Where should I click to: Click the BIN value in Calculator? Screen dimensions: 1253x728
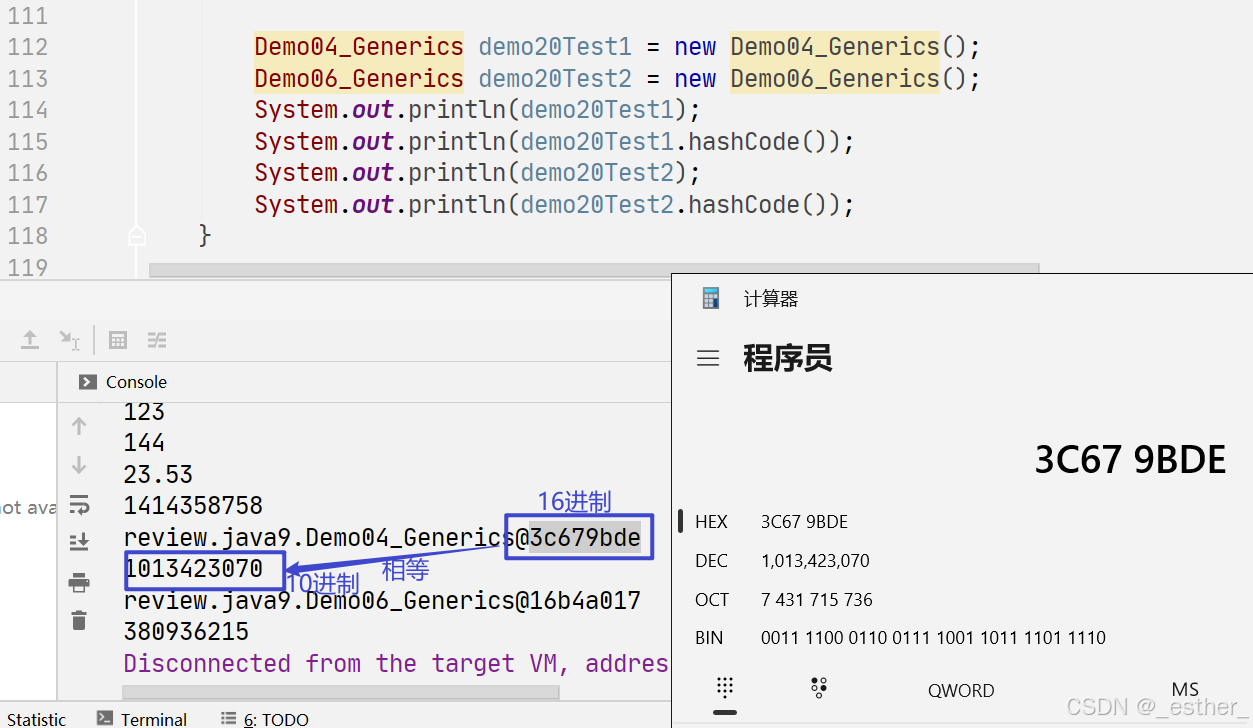[x=933, y=638]
